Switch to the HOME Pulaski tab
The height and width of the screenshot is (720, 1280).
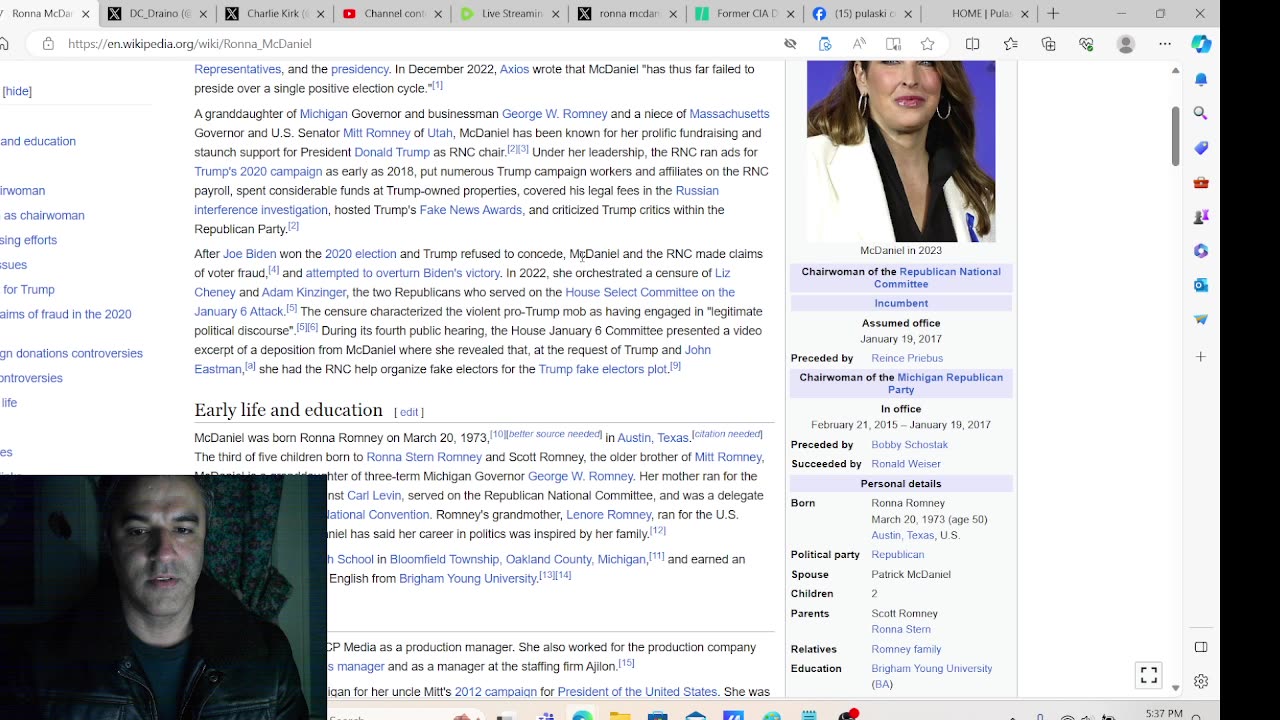[x=978, y=14]
